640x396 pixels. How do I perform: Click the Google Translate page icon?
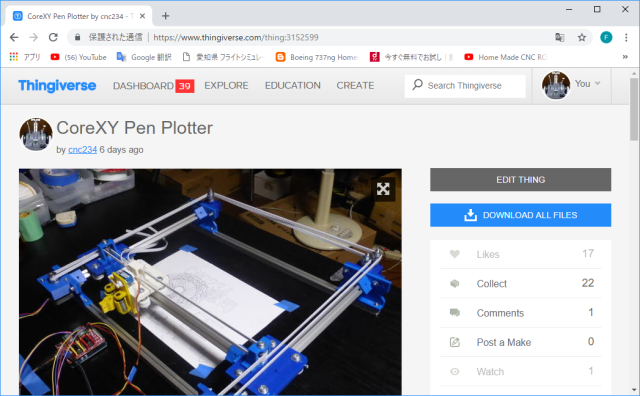tap(560, 38)
